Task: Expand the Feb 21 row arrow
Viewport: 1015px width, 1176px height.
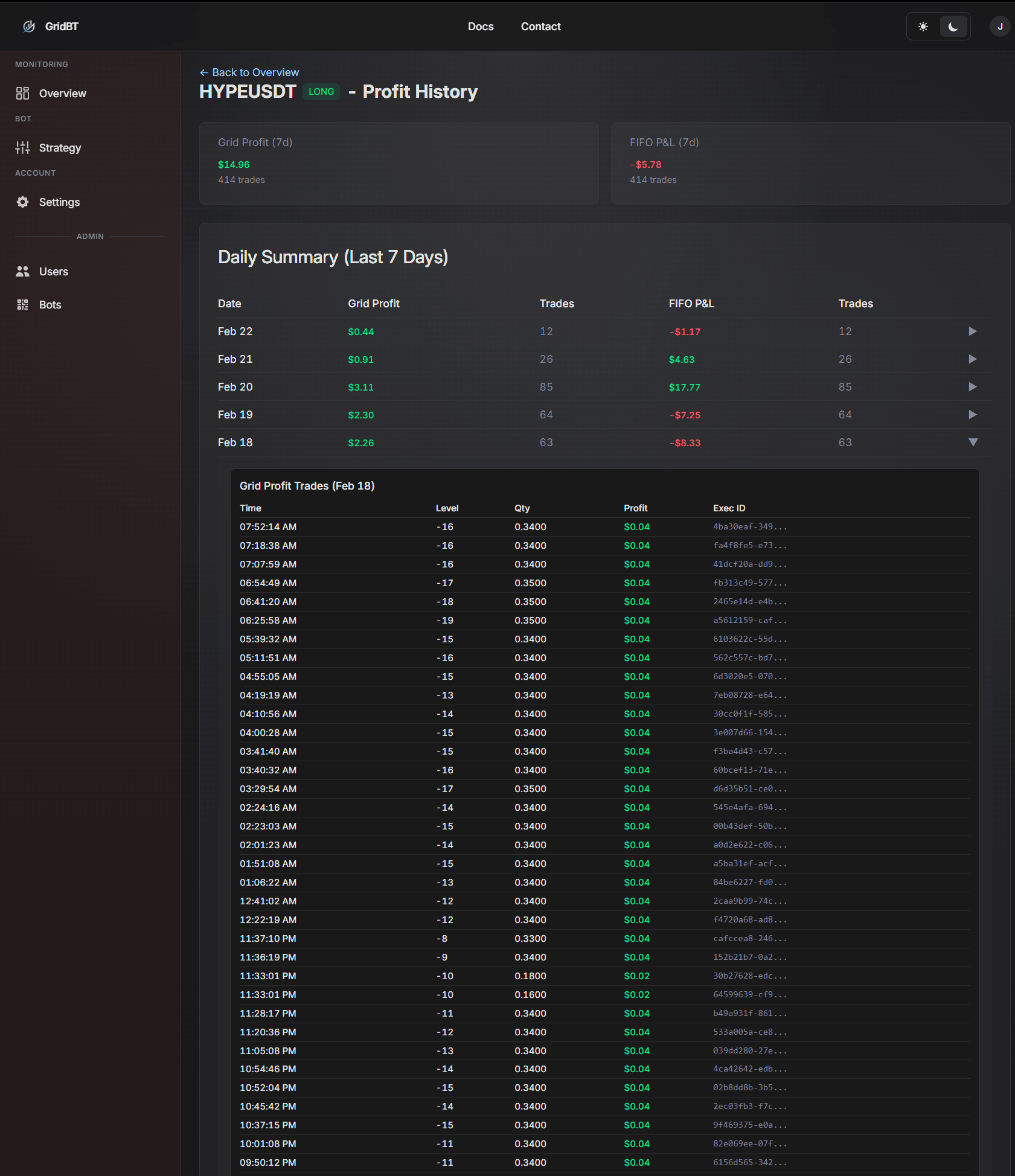Action: click(972, 359)
